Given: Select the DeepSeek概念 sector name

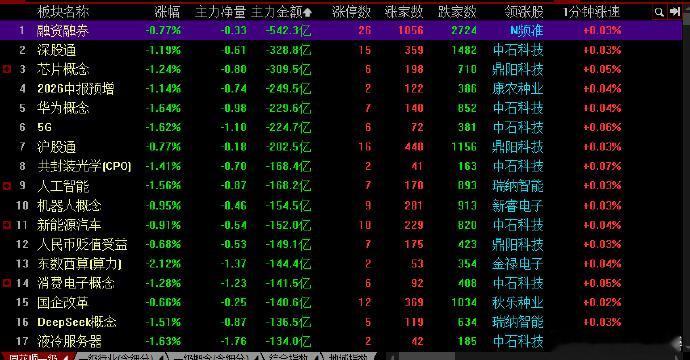Looking at the screenshot, I should [77, 322].
